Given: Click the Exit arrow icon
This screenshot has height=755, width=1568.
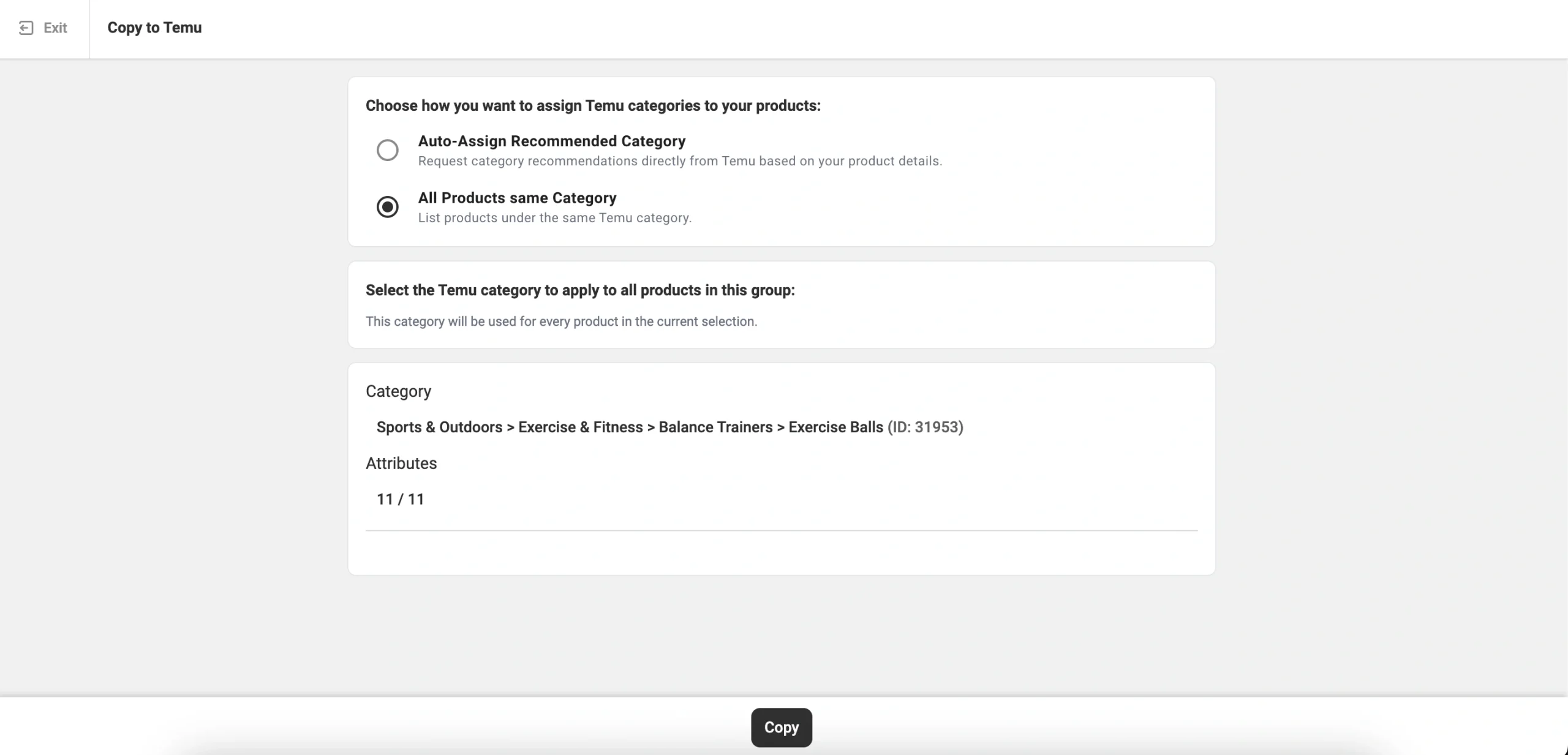Looking at the screenshot, I should click(26, 28).
